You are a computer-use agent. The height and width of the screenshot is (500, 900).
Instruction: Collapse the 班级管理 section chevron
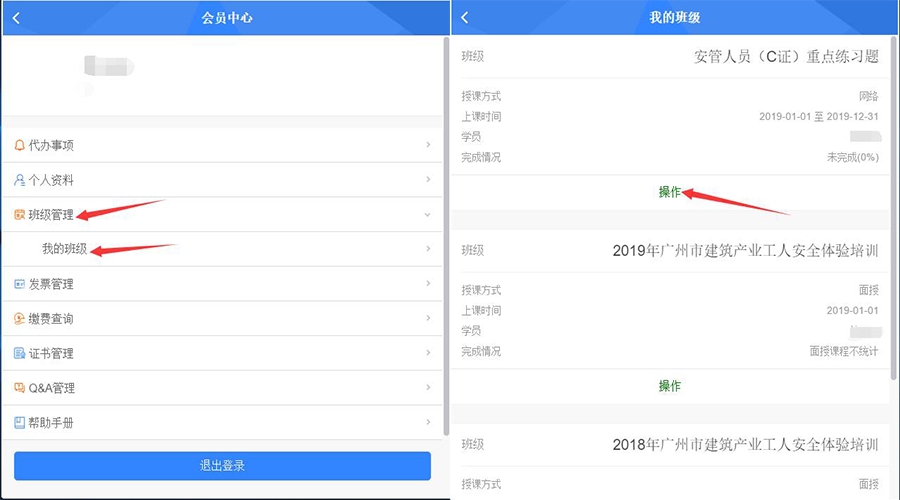pyautogui.click(x=428, y=215)
